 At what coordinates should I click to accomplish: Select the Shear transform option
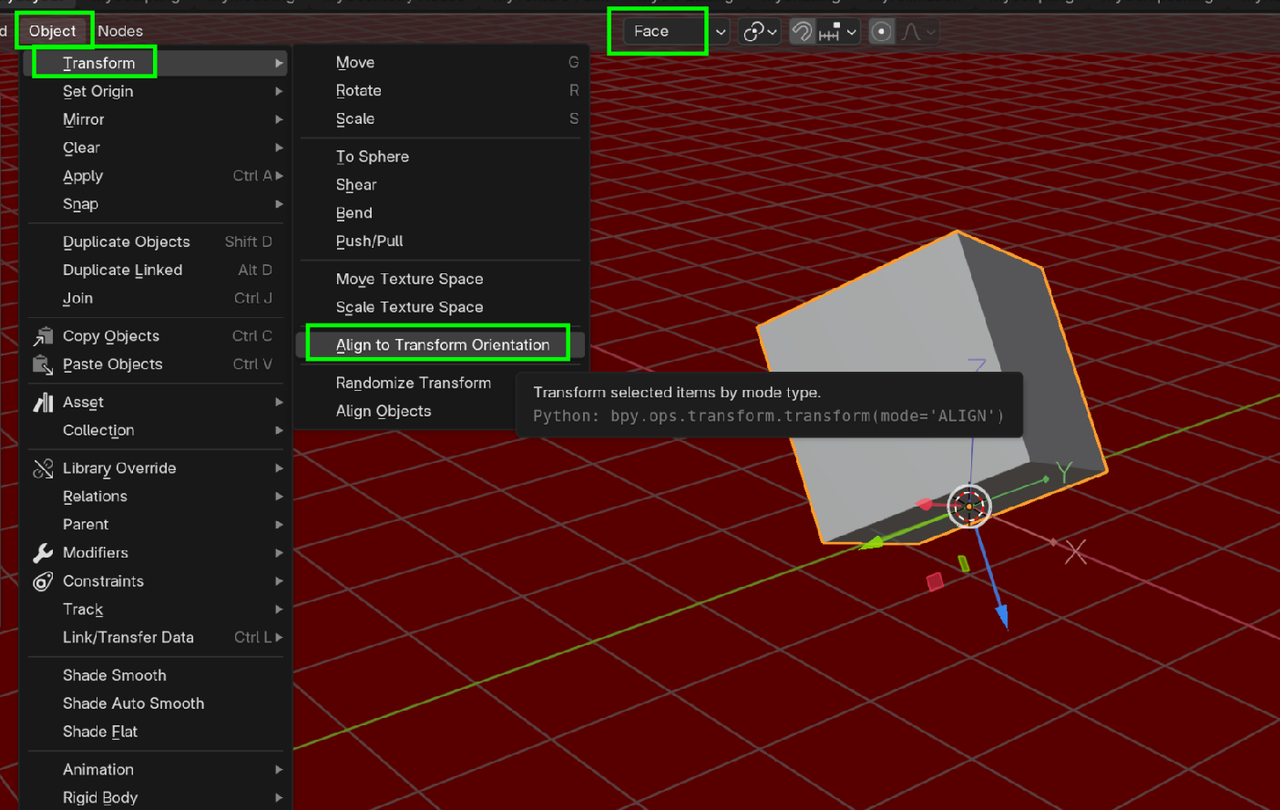click(x=441, y=184)
